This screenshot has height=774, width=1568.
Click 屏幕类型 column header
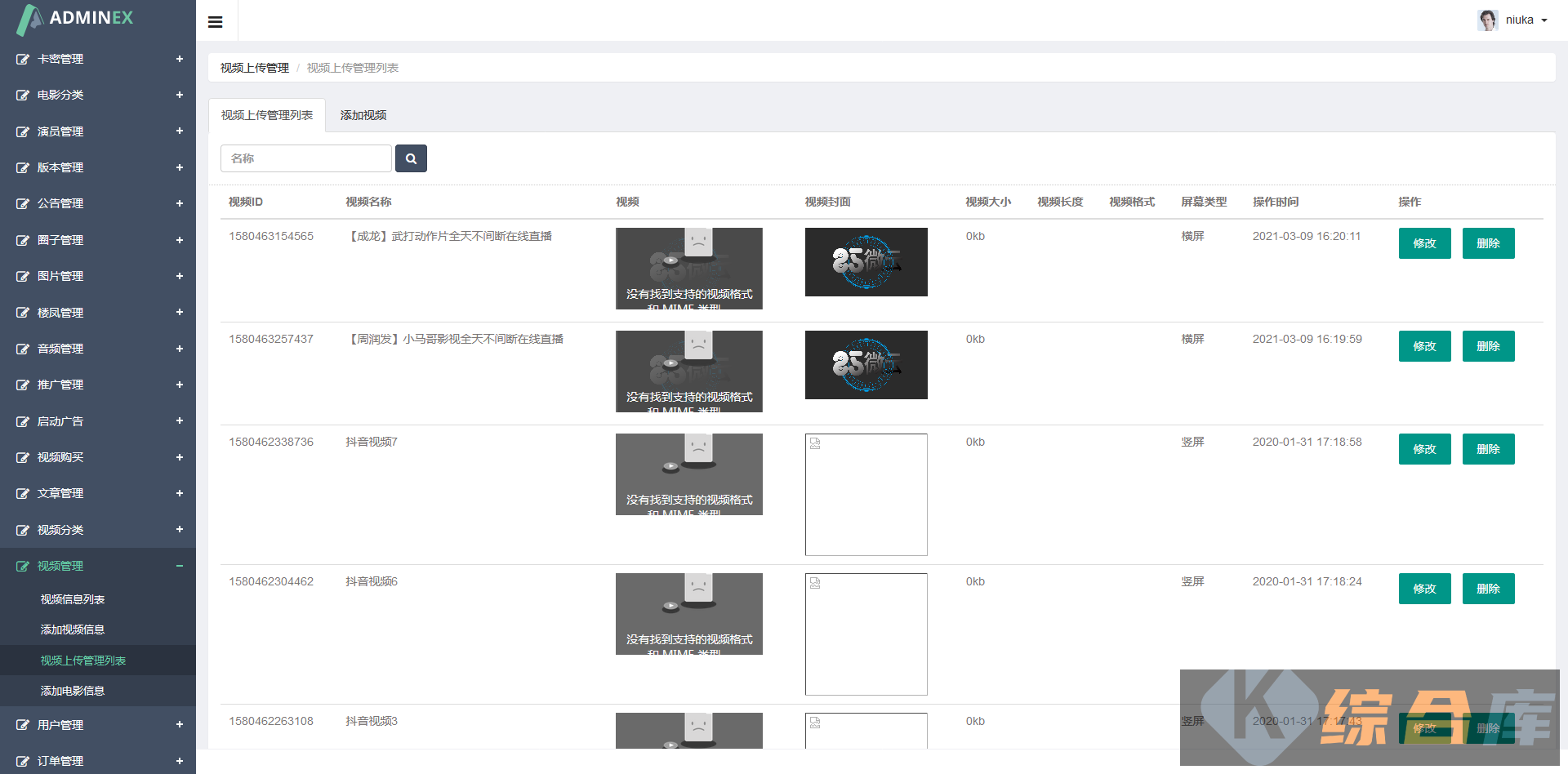coord(1204,202)
